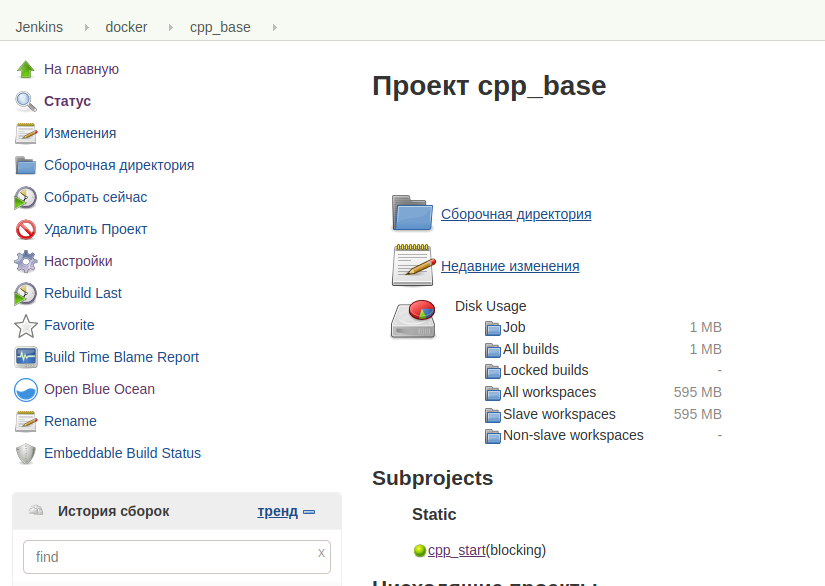Click the red Удалить Проект icon
This screenshot has height=586, width=825.
[26, 229]
